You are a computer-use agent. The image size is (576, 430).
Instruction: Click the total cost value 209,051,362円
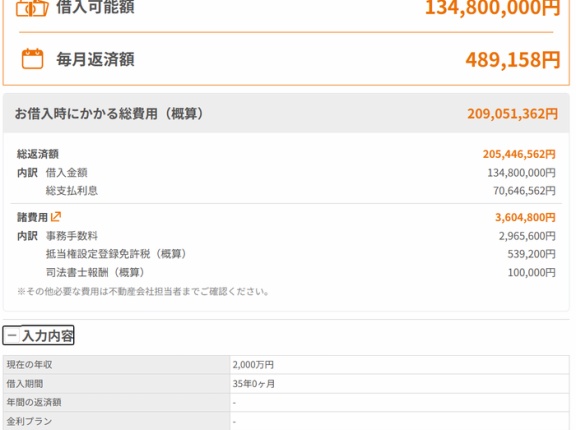tap(512, 113)
